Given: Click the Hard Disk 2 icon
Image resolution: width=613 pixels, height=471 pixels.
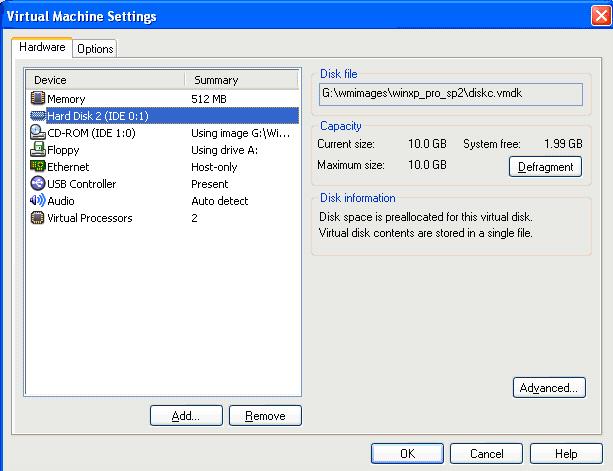Looking at the screenshot, I should click(38, 116).
